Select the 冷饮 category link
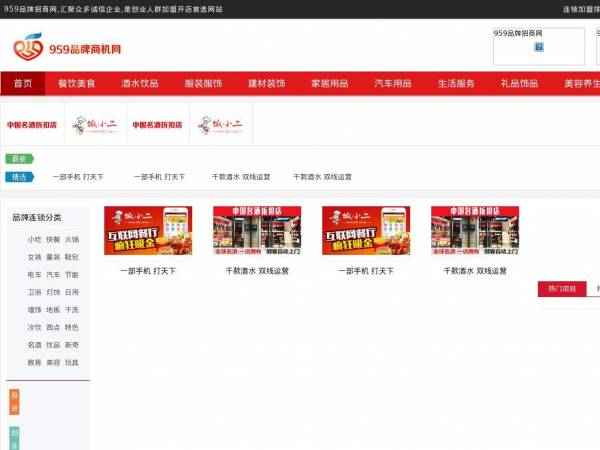This screenshot has height=450, width=600. pos(34,328)
